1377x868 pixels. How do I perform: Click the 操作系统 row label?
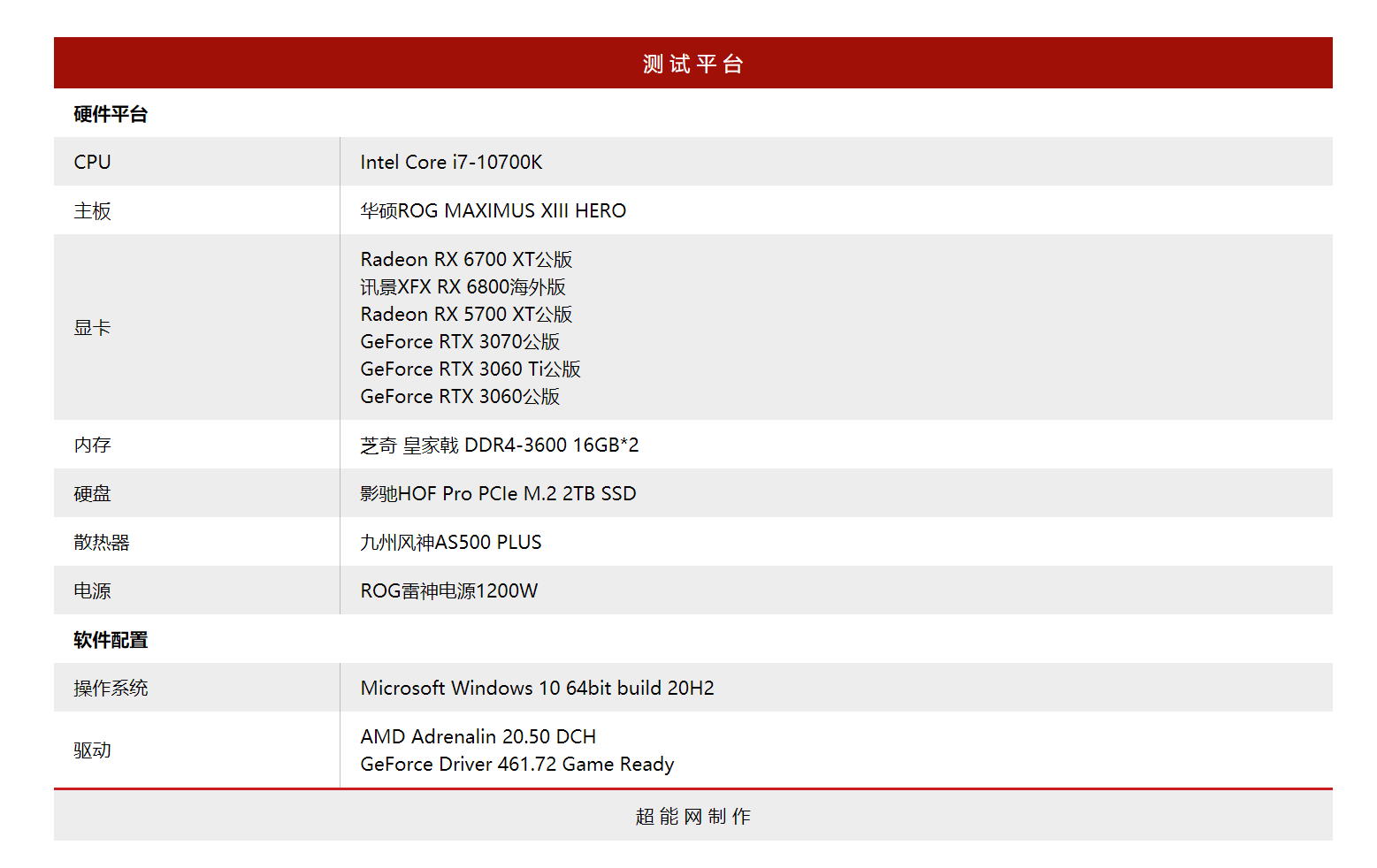[x=111, y=688]
